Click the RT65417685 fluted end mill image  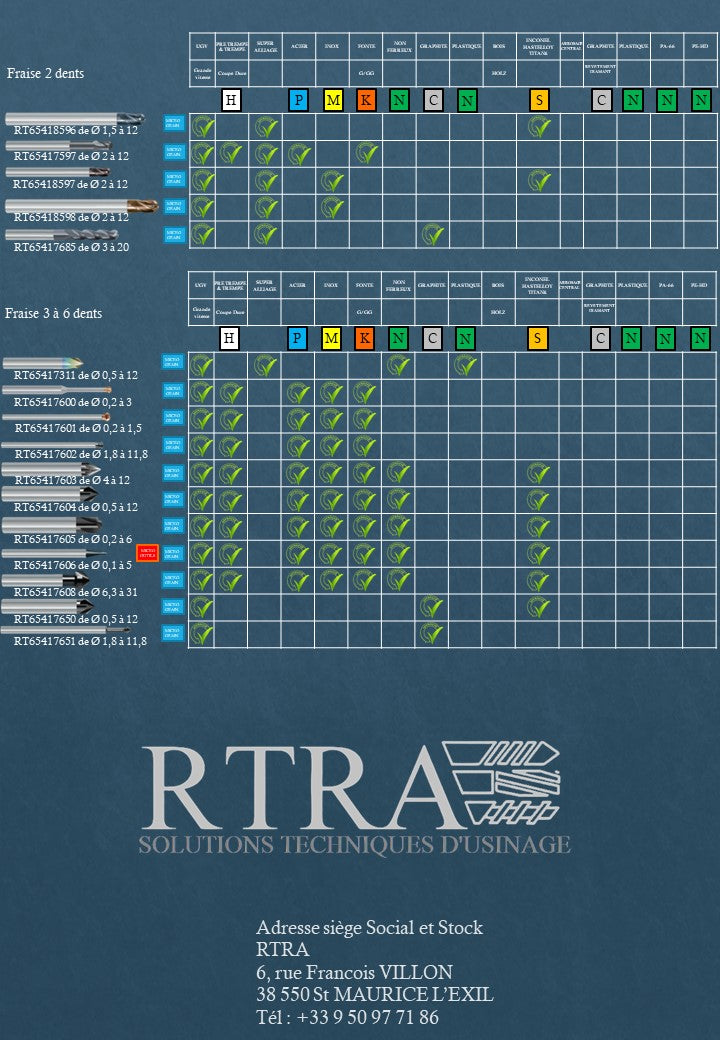click(x=62, y=234)
